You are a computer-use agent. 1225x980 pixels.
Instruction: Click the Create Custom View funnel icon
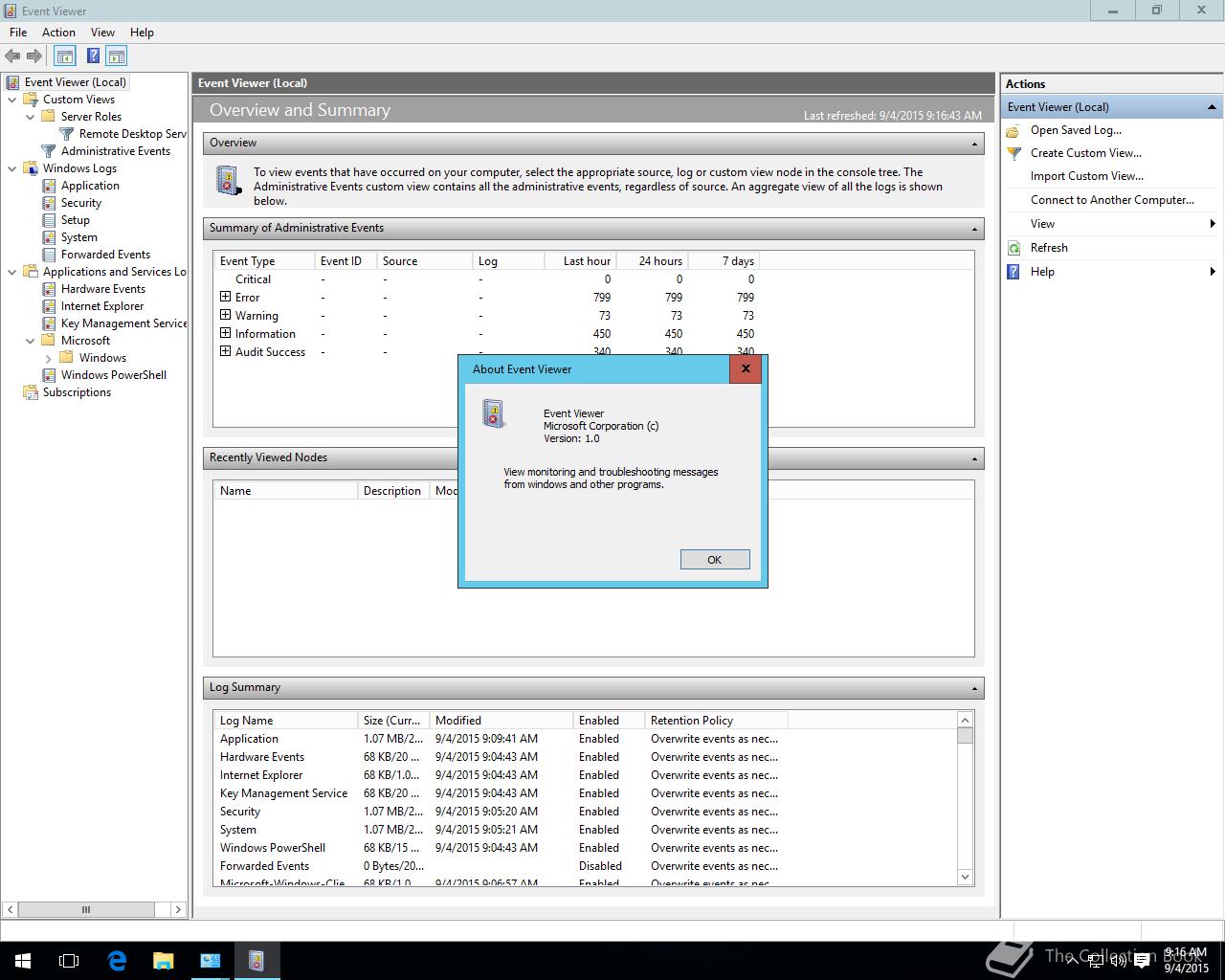[1014, 153]
